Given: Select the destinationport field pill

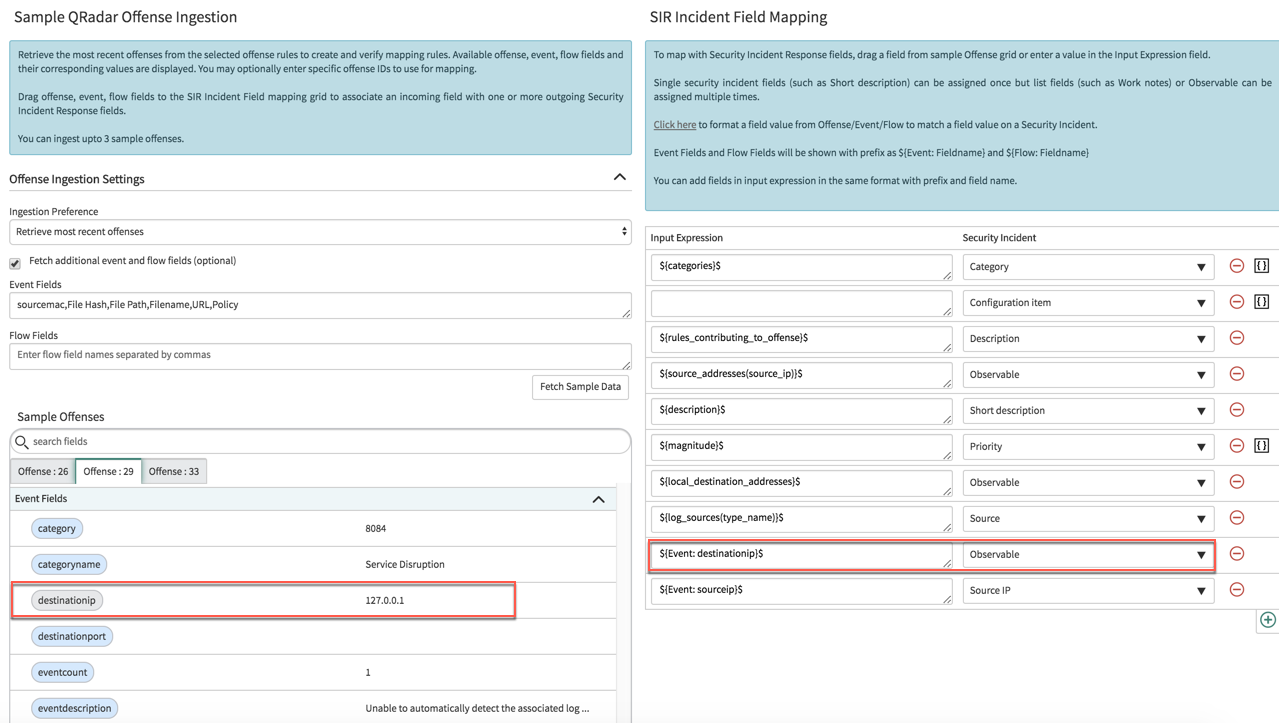Looking at the screenshot, I should tap(72, 636).
